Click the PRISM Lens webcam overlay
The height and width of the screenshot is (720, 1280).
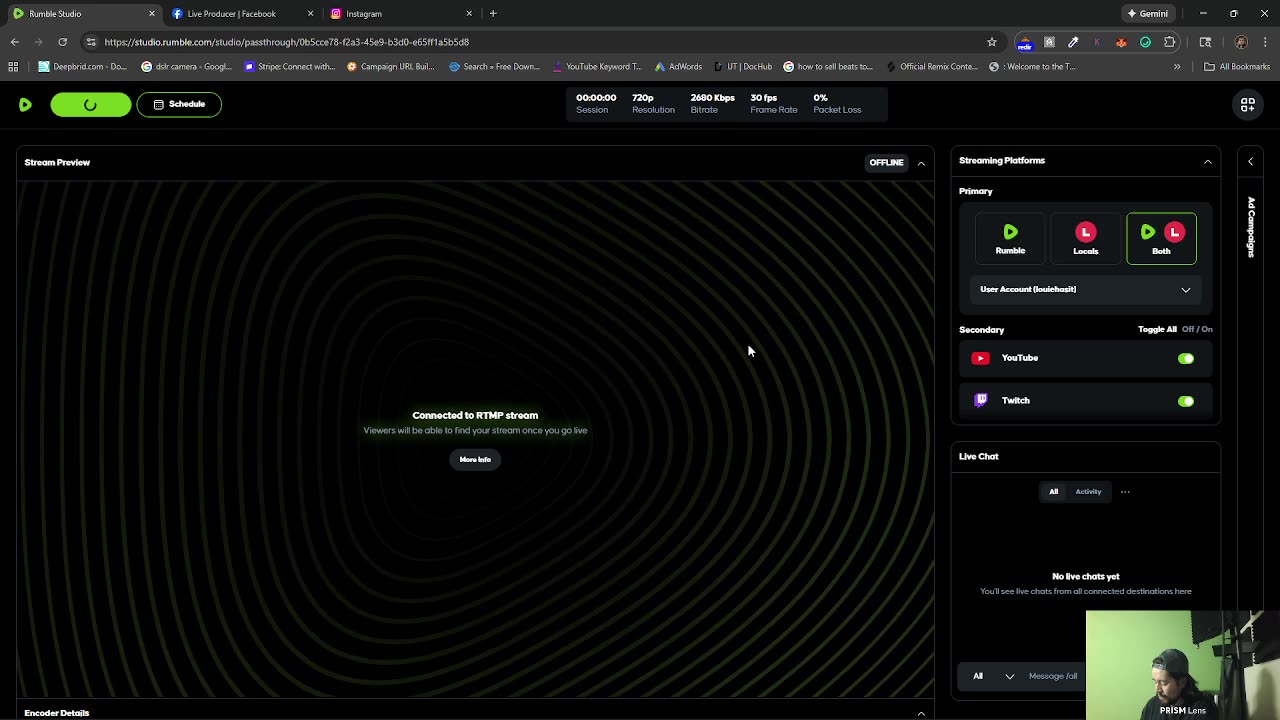(x=1183, y=665)
